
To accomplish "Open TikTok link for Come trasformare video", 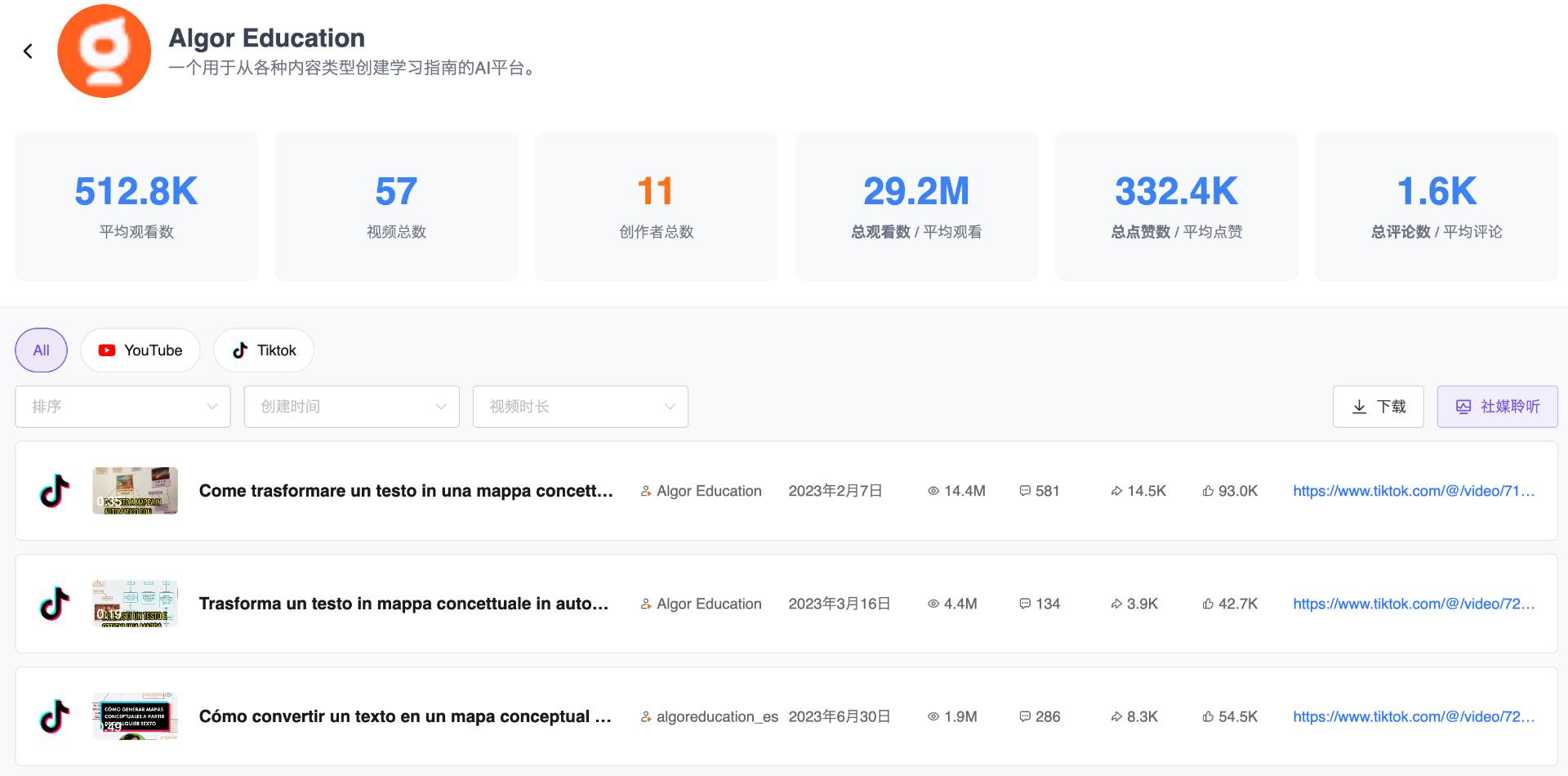I will click(x=1414, y=491).
